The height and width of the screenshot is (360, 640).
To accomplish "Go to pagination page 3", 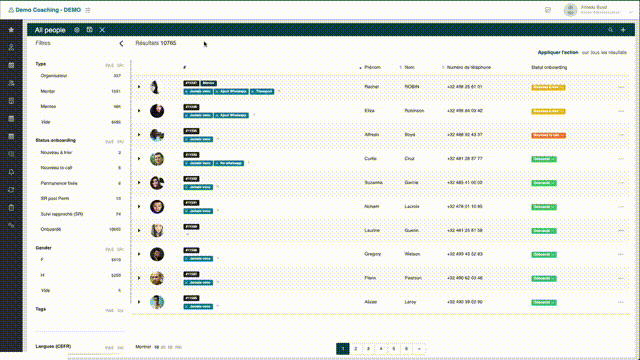I will (x=368, y=349).
